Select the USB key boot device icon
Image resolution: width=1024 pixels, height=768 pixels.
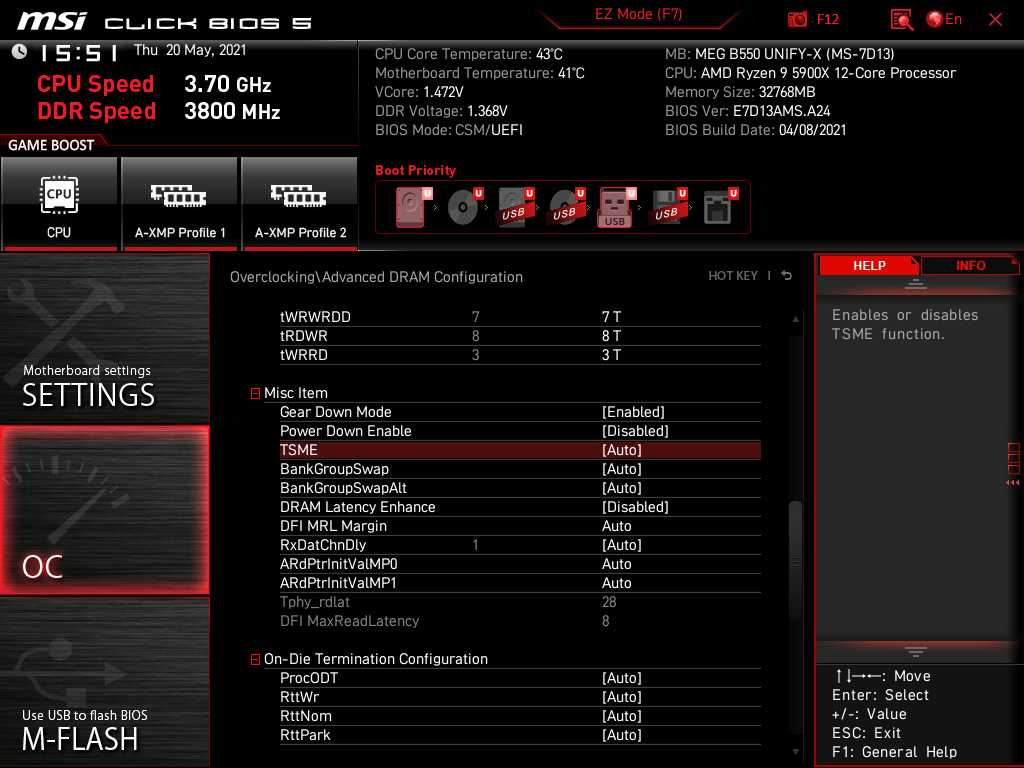point(616,207)
